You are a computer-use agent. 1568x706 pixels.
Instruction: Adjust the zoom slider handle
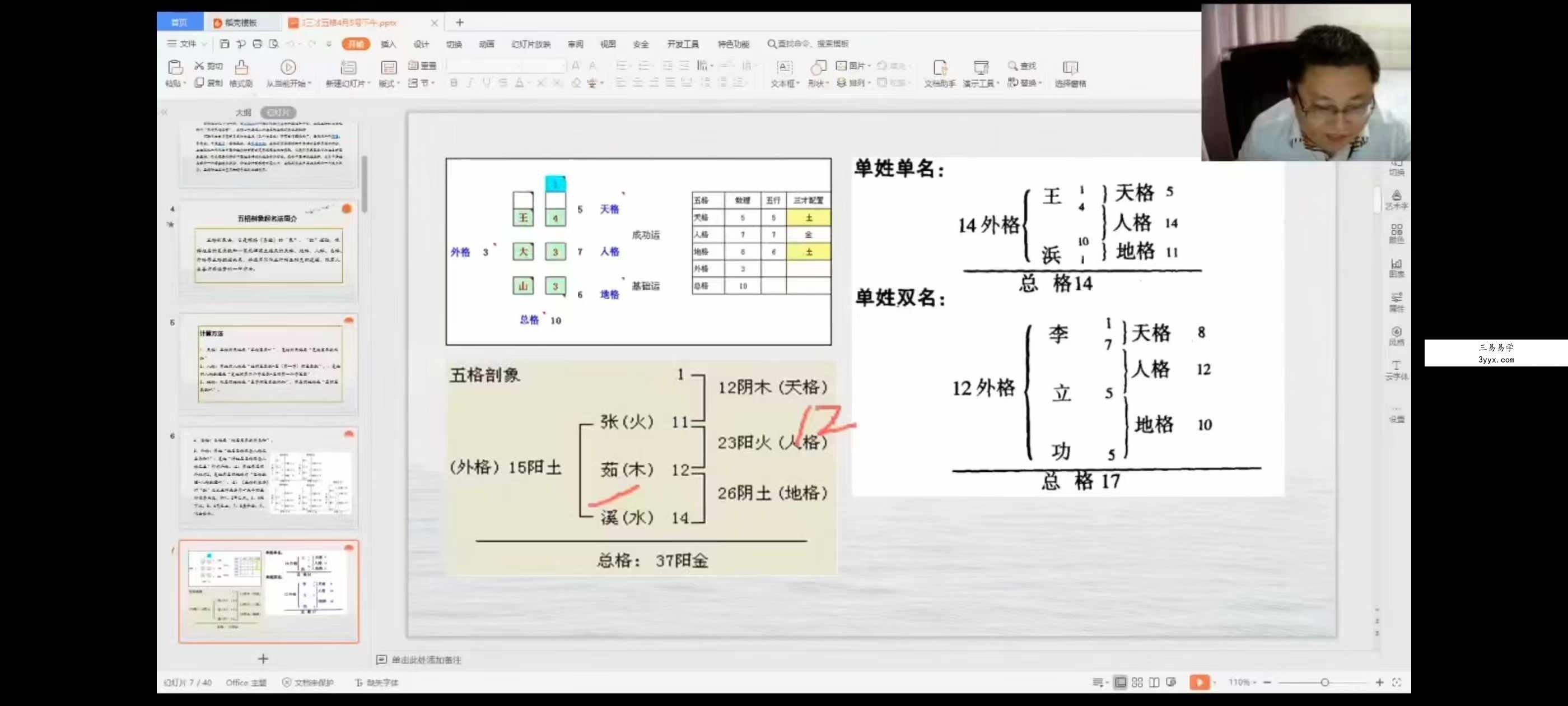click(1324, 682)
